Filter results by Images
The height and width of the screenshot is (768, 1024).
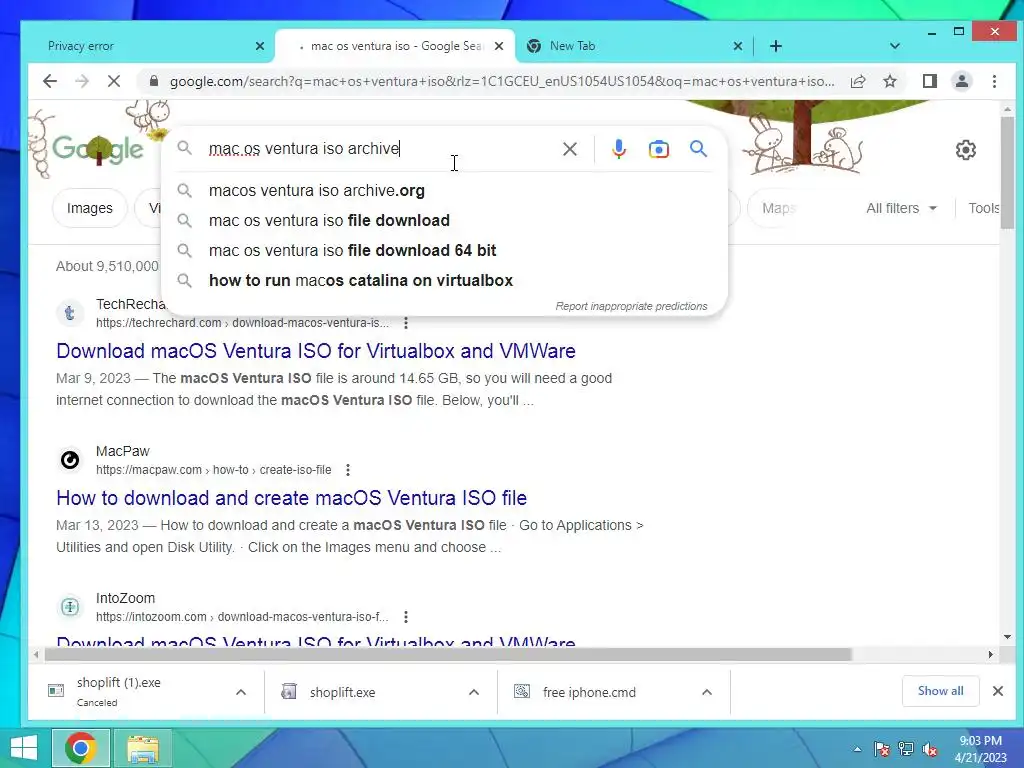(89, 208)
